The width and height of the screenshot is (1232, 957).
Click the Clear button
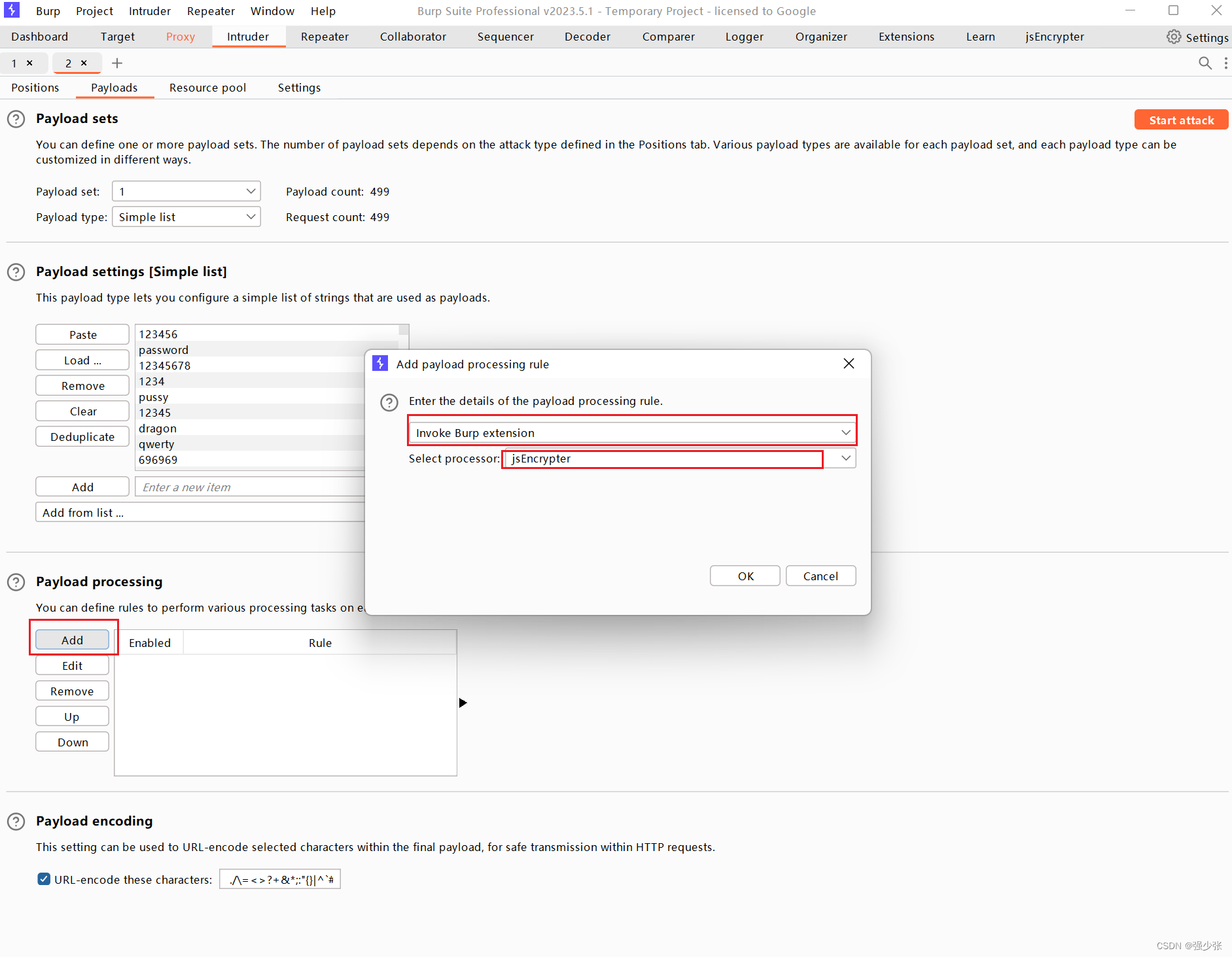click(x=82, y=411)
